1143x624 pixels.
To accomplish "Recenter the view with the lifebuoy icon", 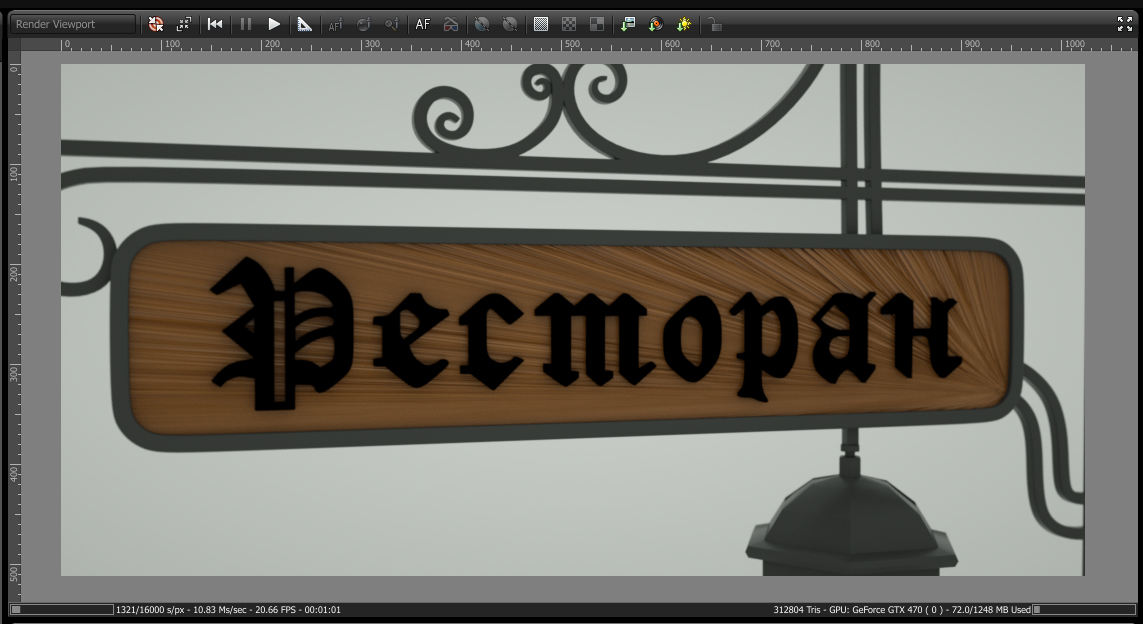I will pyautogui.click(x=156, y=24).
